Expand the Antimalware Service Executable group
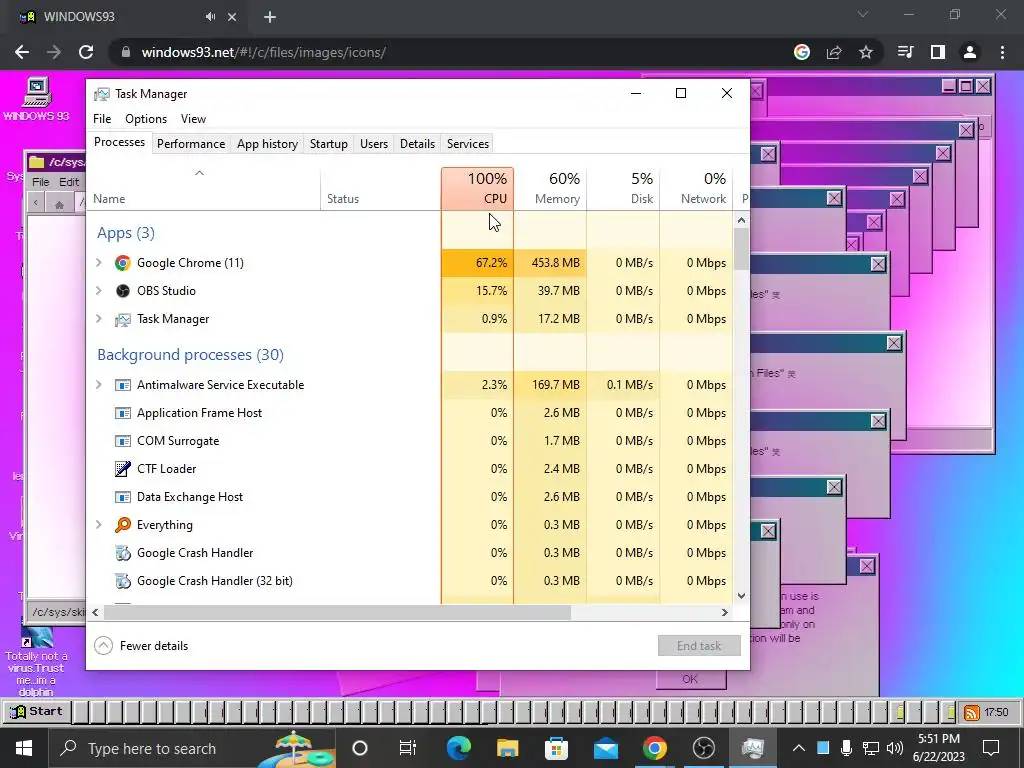The width and height of the screenshot is (1024, 768). coord(99,385)
